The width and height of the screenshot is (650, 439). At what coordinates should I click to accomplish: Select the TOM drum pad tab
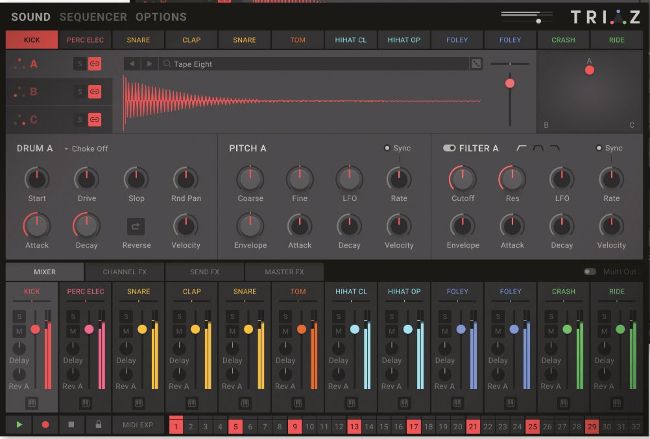pyautogui.click(x=298, y=40)
